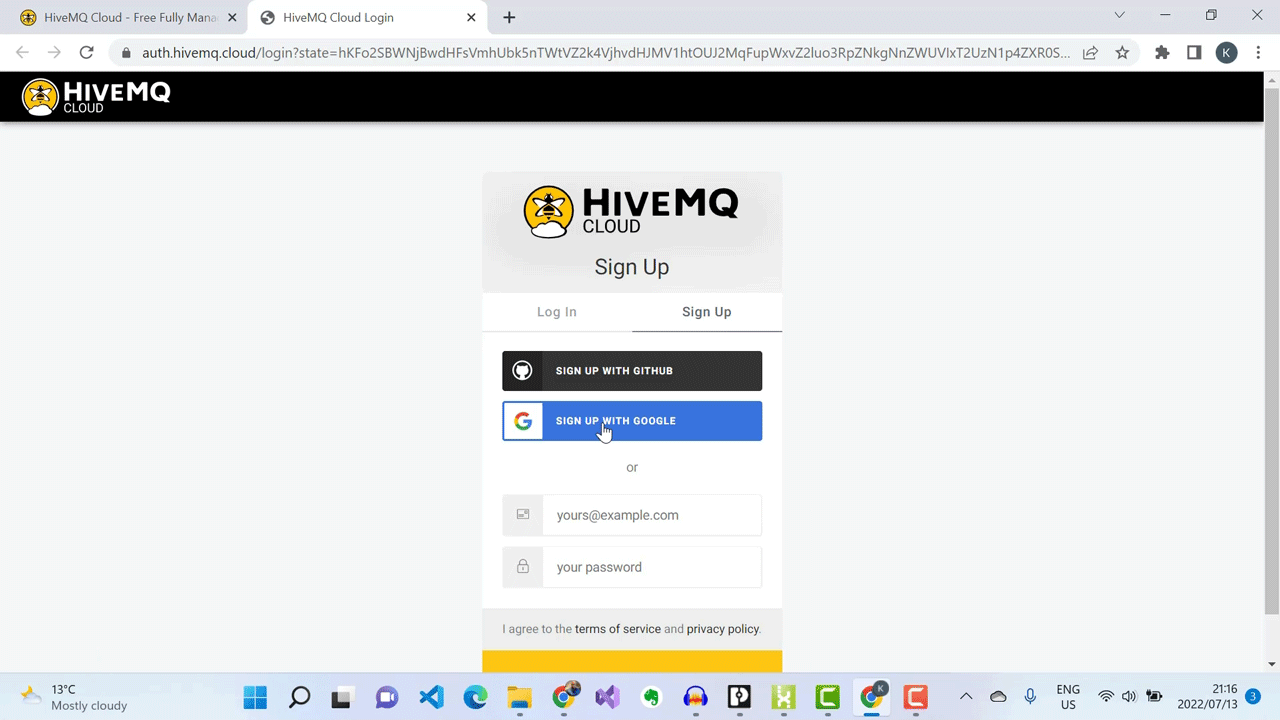Open Visual Studio from taskbar
The width and height of the screenshot is (1280, 720).
point(607,697)
